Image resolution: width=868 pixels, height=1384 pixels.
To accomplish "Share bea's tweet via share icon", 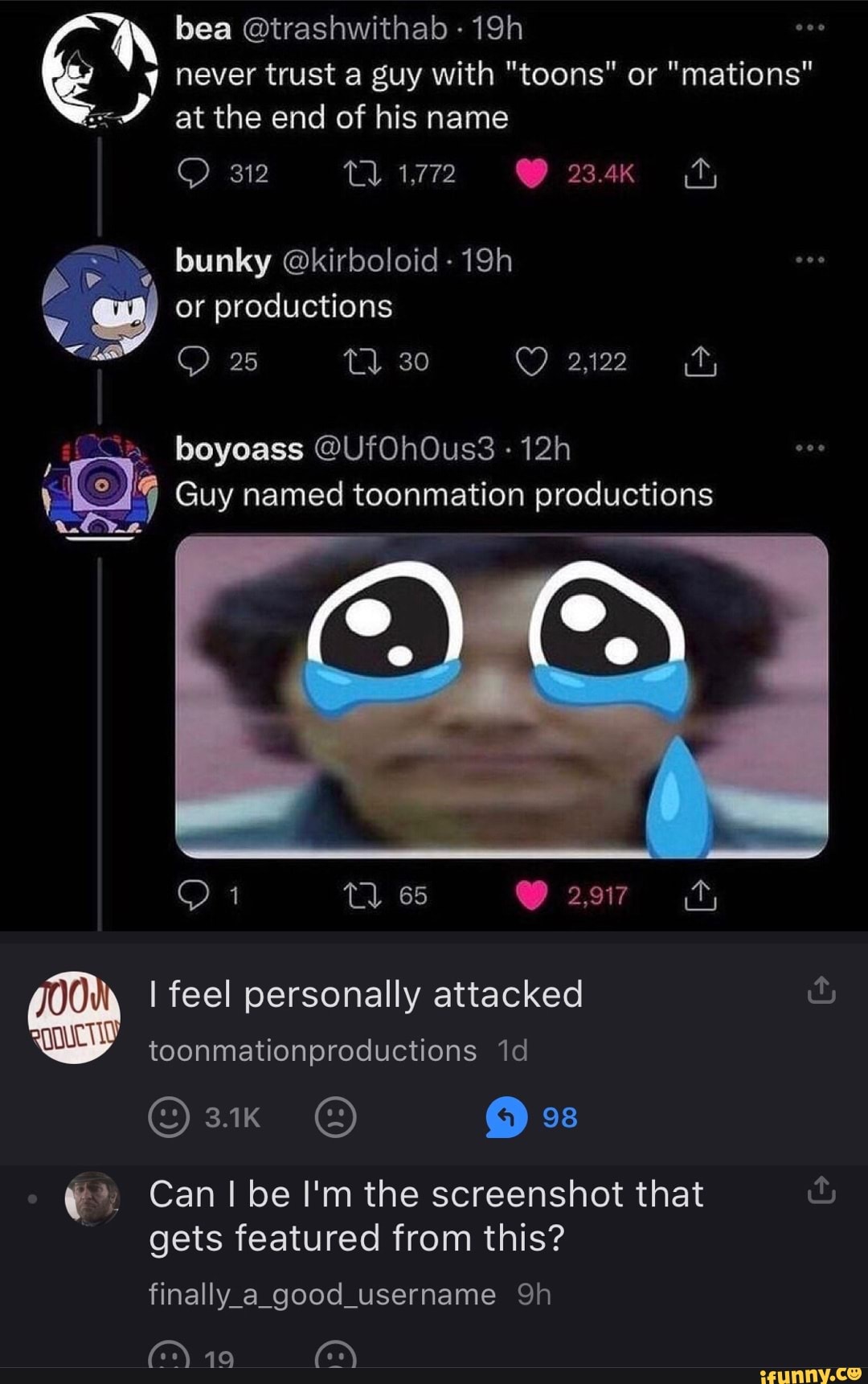I will 699,174.
